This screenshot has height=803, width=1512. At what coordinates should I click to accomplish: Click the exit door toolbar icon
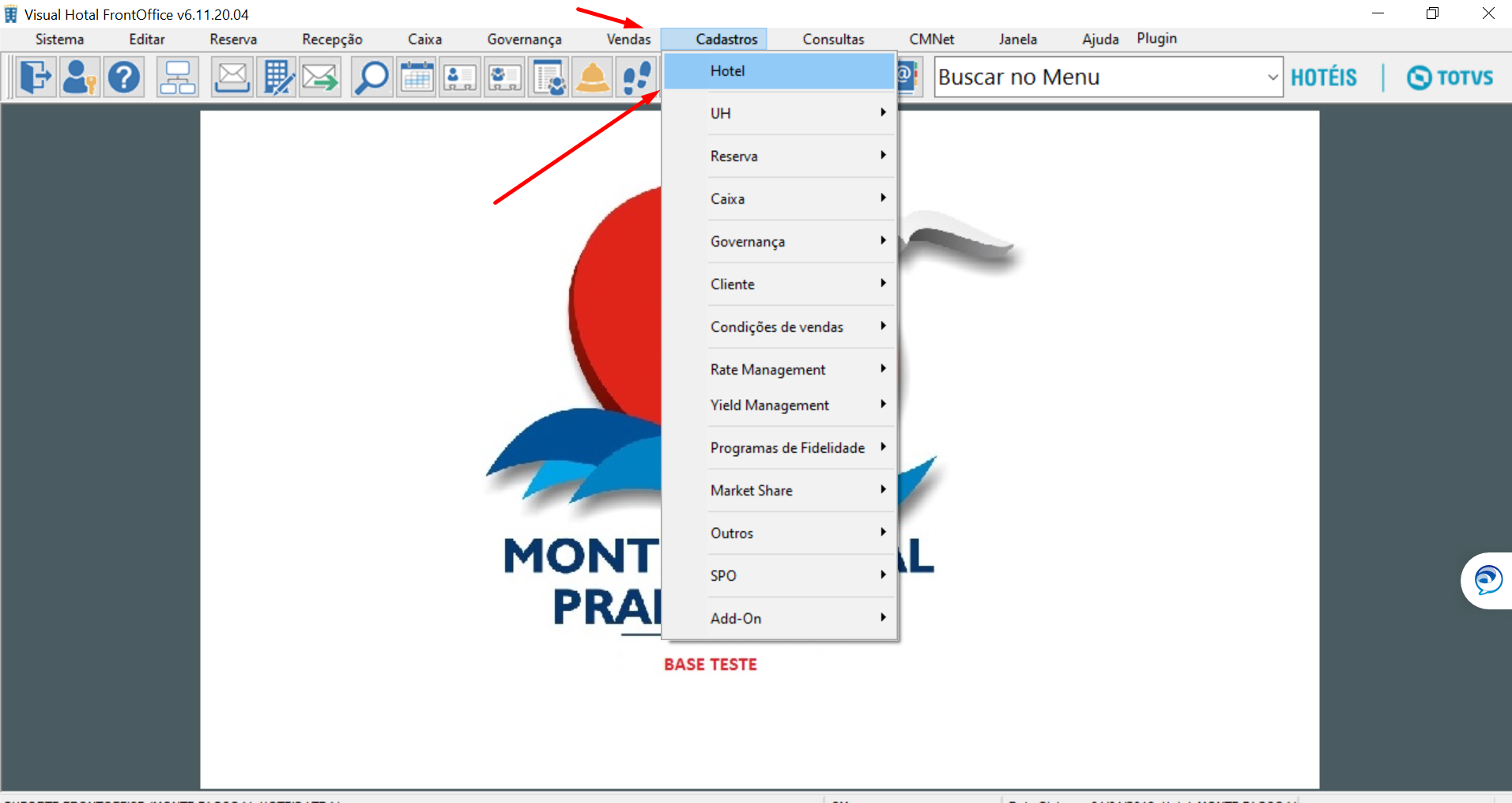point(36,77)
